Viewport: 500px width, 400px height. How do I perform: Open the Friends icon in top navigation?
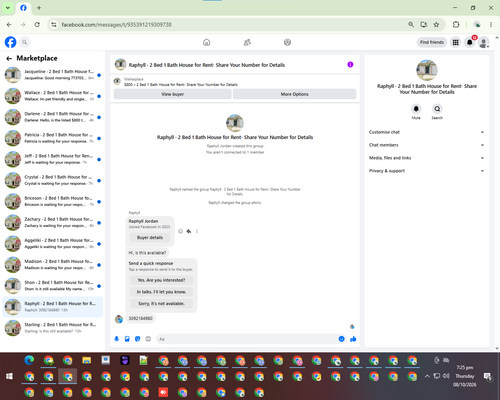[x=247, y=42]
